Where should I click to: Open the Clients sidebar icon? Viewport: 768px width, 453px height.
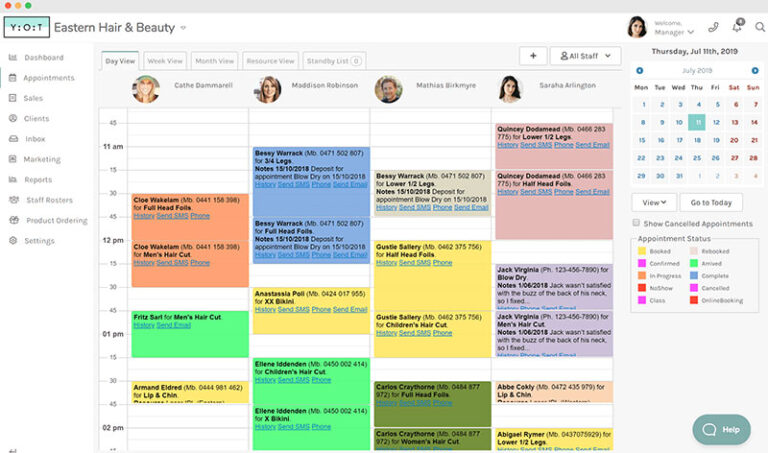[x=13, y=118]
